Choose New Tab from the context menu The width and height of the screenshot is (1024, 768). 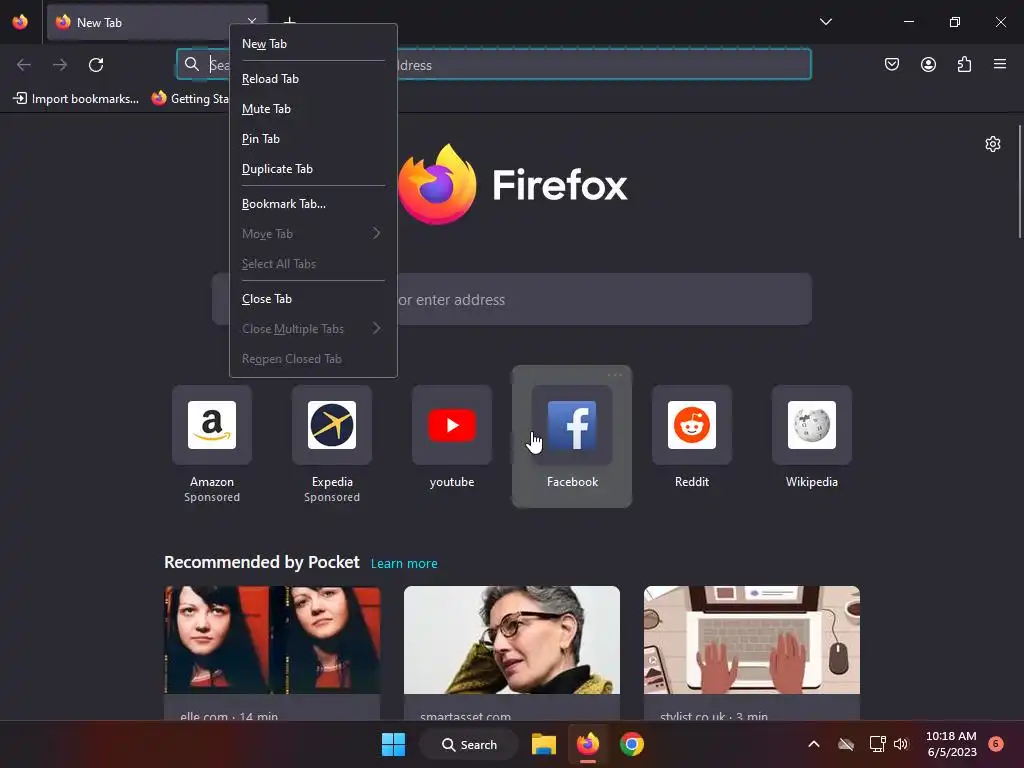click(x=313, y=44)
